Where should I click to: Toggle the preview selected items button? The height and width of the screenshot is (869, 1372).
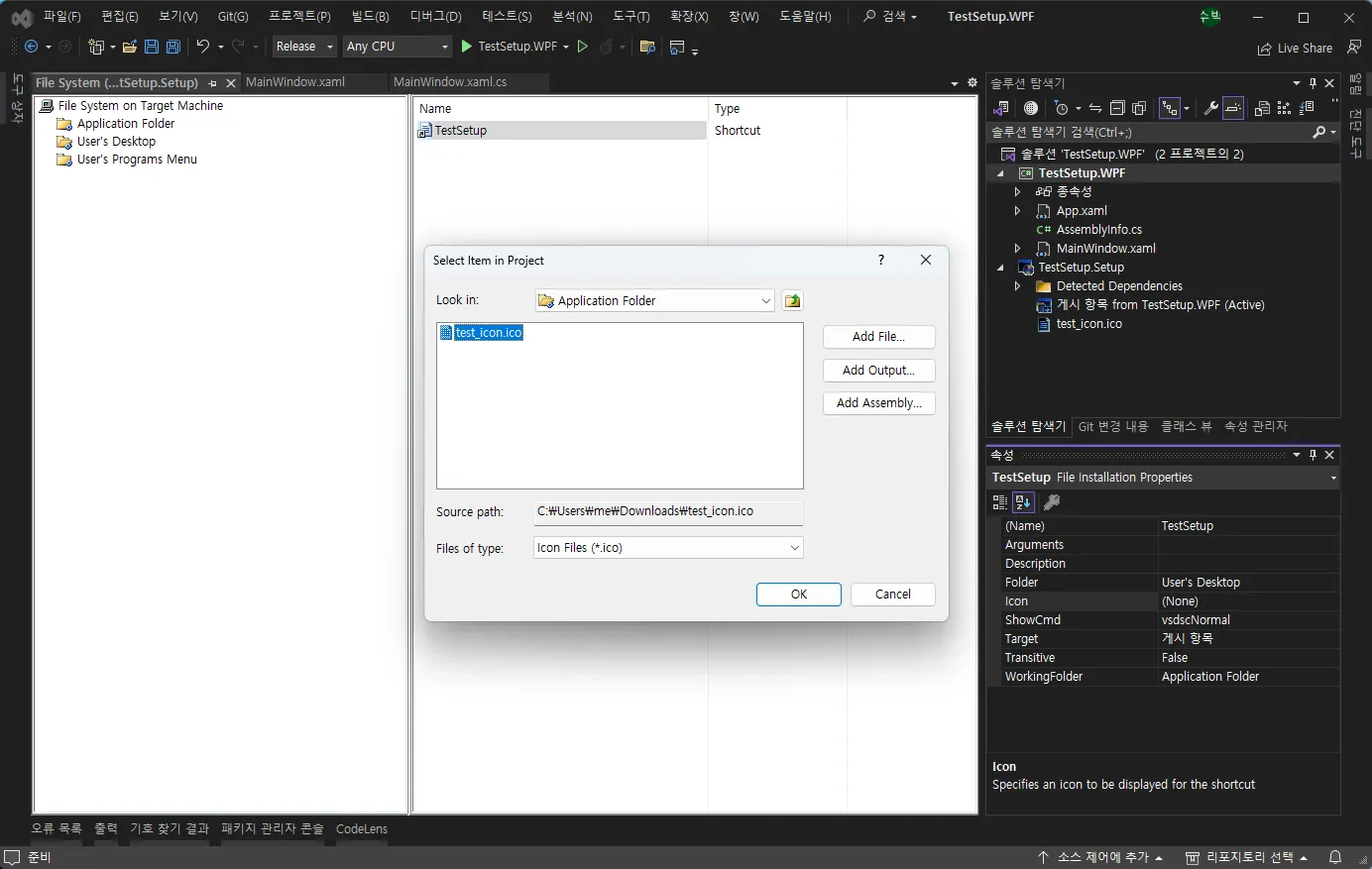coord(1233,108)
